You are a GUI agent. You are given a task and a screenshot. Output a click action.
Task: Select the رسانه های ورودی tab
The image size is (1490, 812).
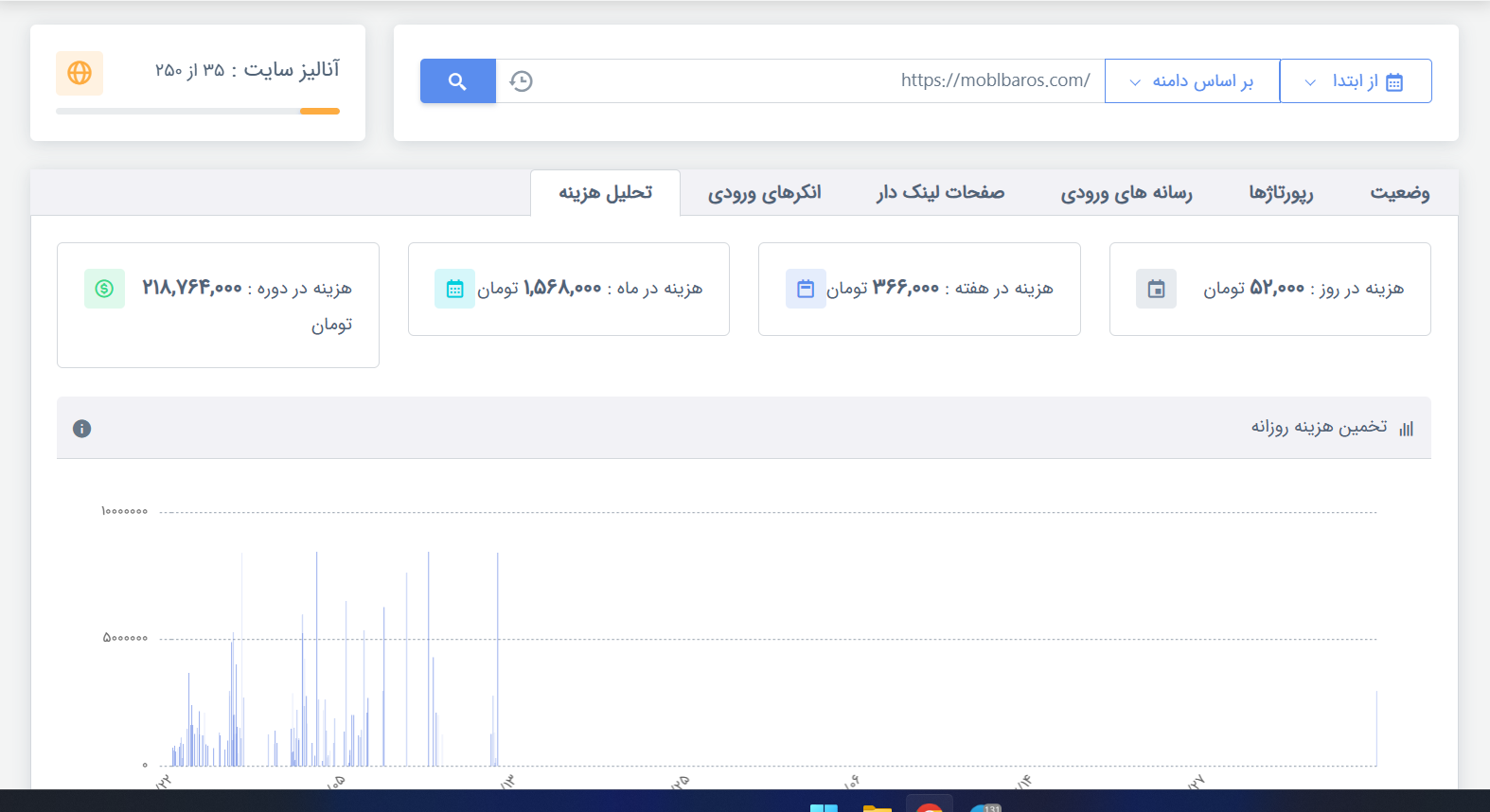(1126, 193)
